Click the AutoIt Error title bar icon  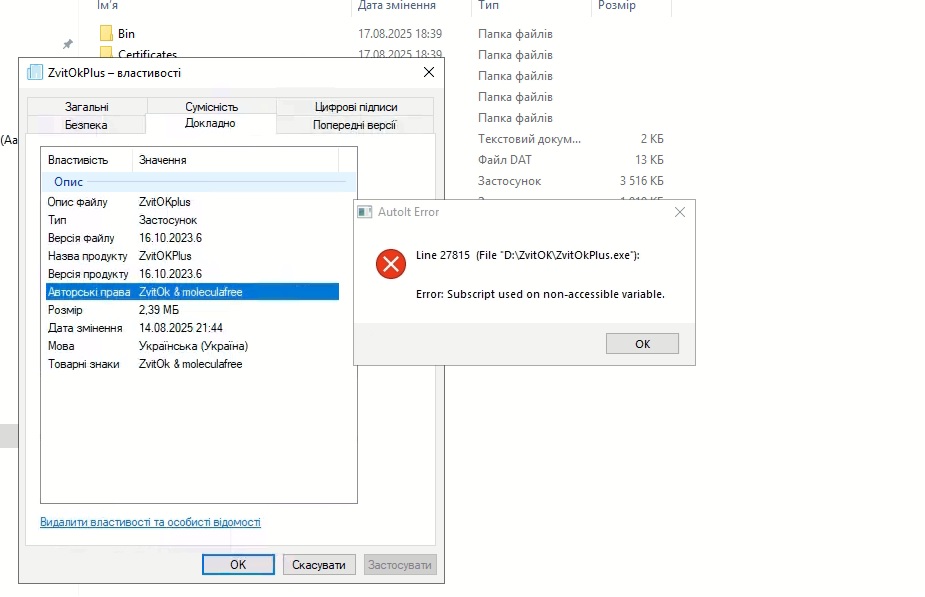365,212
